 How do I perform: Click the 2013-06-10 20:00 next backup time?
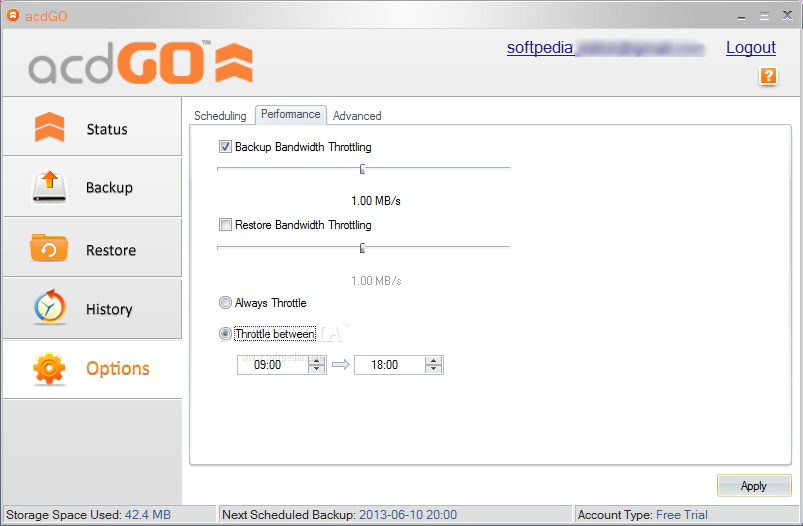tap(408, 515)
